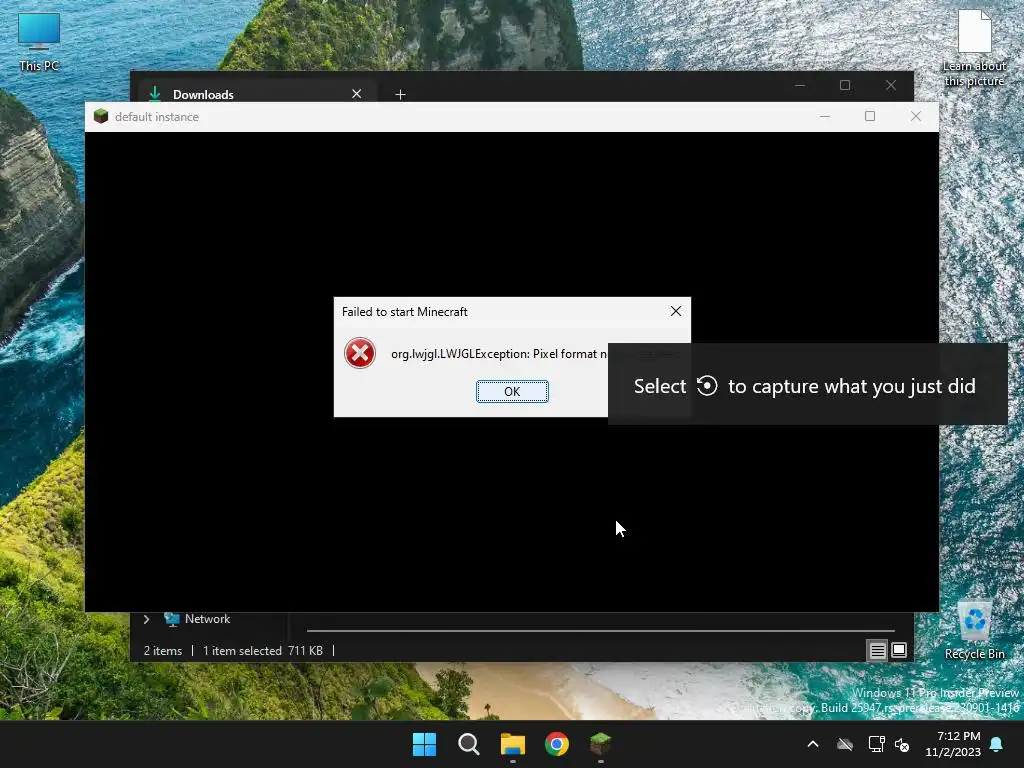Switch File Explorer to details view
The image size is (1024, 768).
[x=877, y=650]
